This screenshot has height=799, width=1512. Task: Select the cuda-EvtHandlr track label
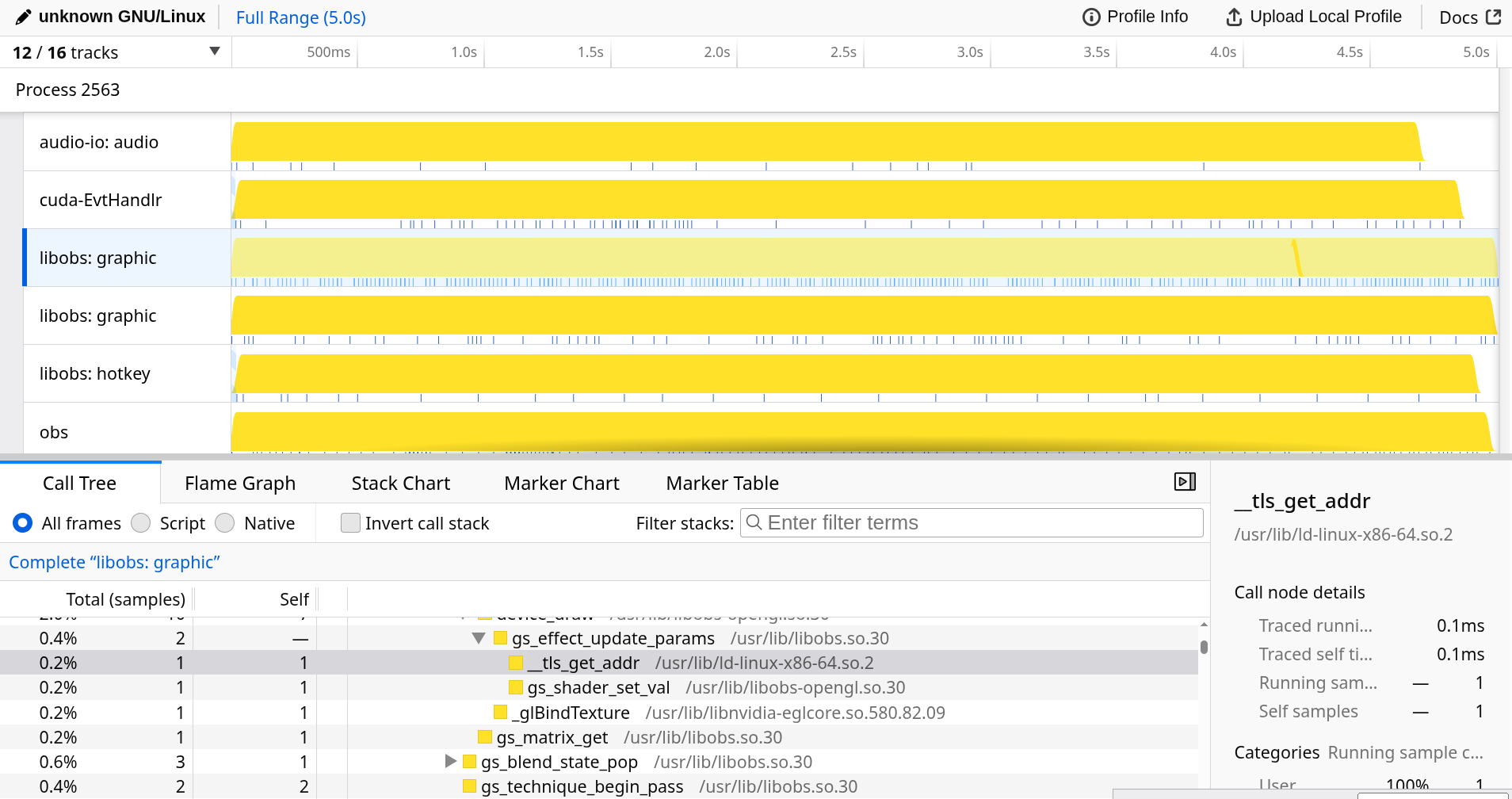click(x=101, y=200)
